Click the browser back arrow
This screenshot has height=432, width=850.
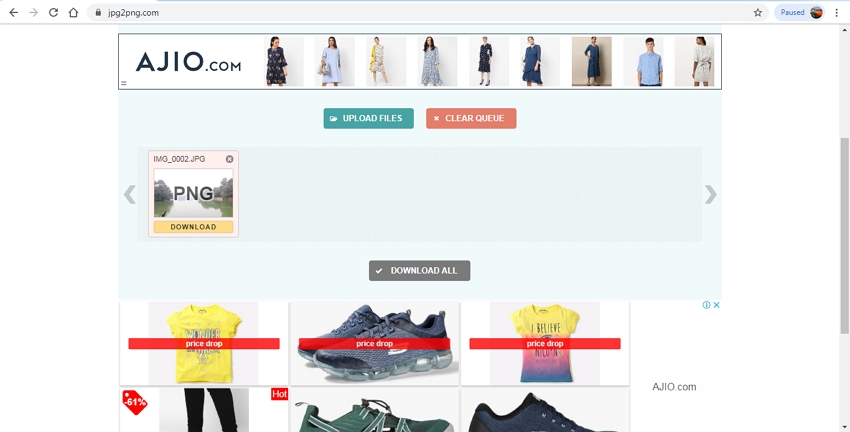(13, 13)
